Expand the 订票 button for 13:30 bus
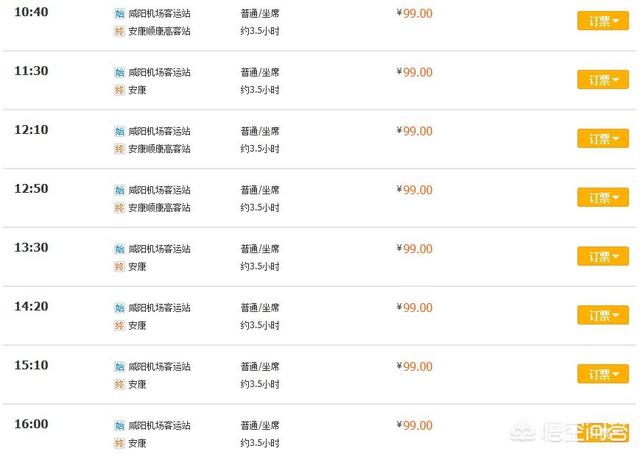This screenshot has height=454, width=640. click(x=603, y=256)
